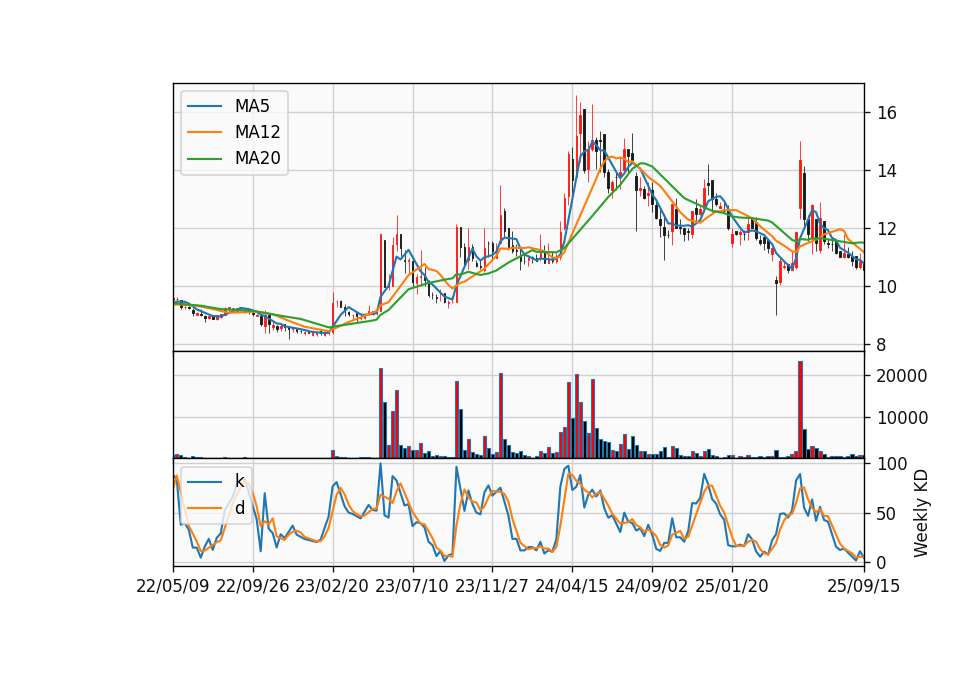Click the MA12 legend label

click(x=257, y=132)
